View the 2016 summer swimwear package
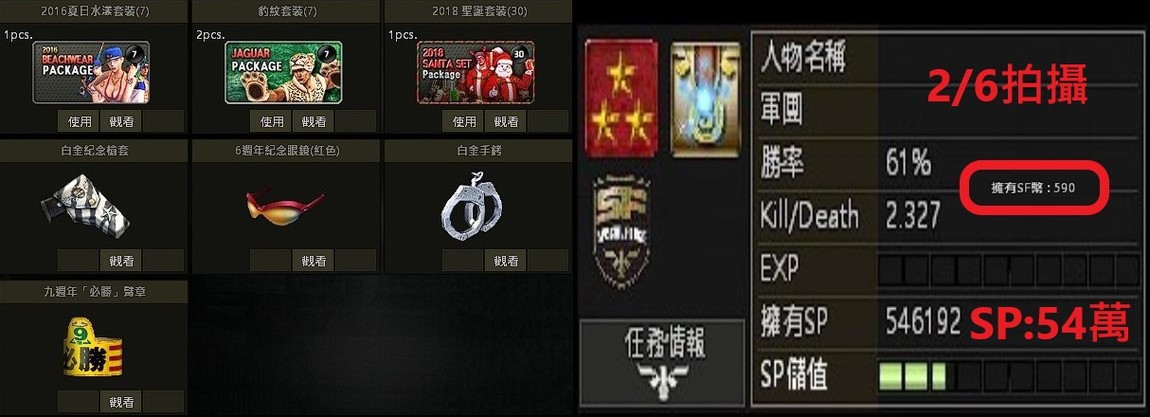 121,121
